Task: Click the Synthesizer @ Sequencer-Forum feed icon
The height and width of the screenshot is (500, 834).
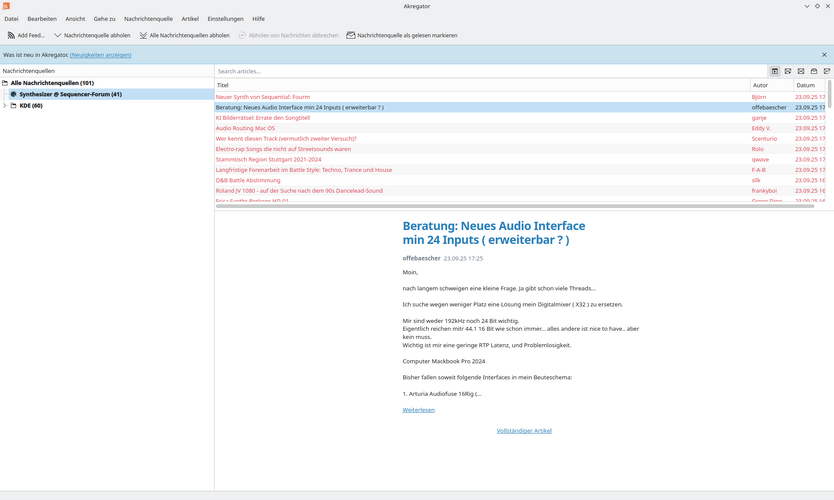Action: (x=13, y=94)
